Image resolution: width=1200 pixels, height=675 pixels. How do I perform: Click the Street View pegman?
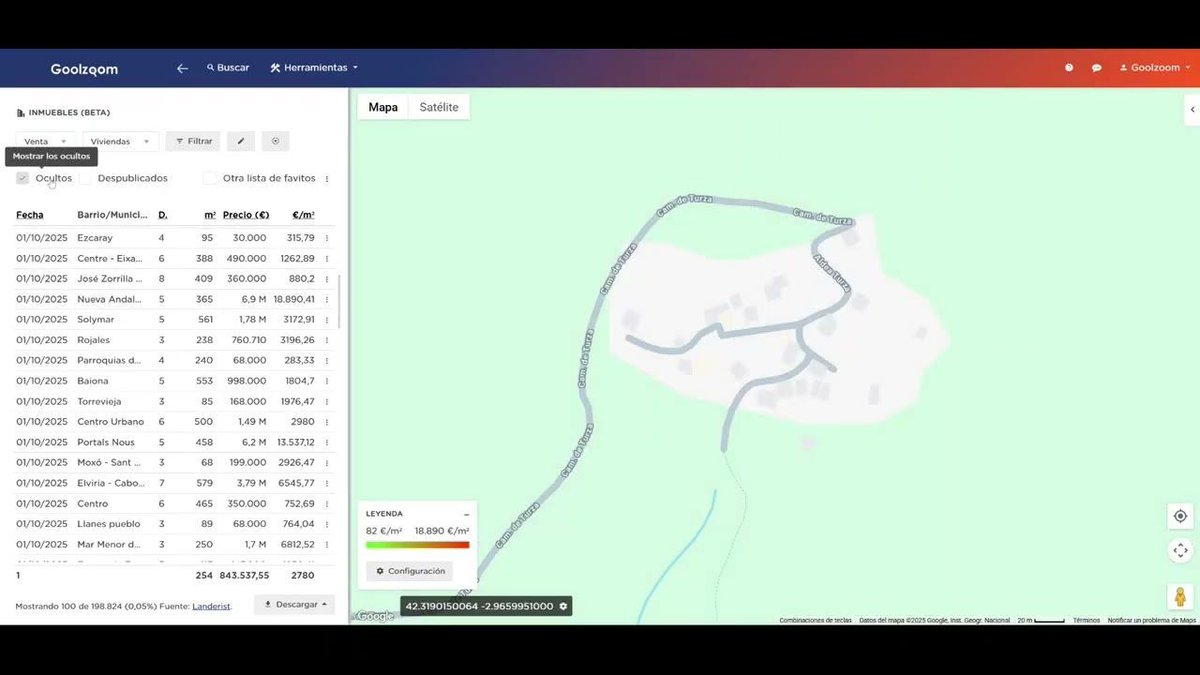[1180, 597]
